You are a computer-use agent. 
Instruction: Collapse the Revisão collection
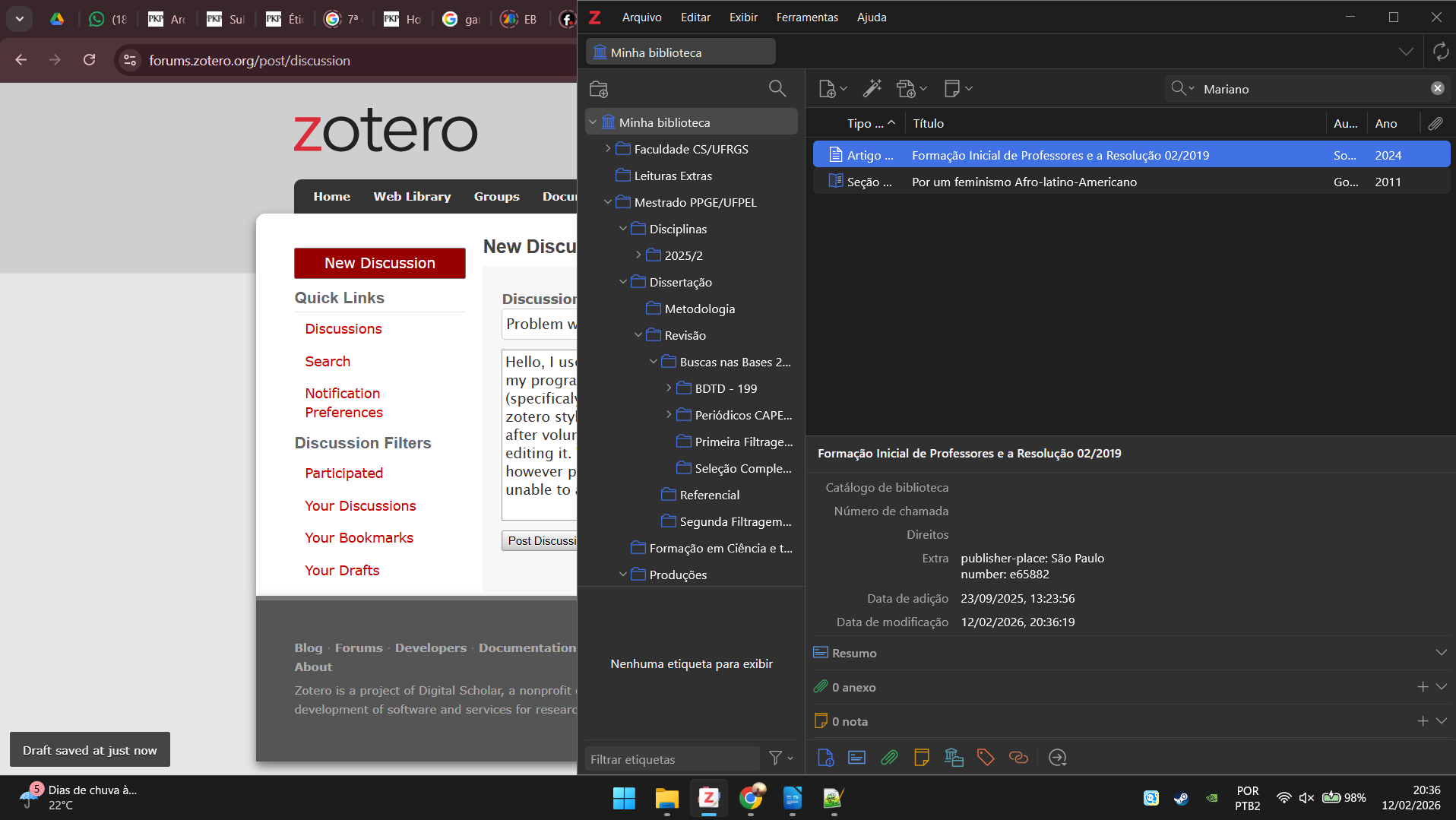point(638,335)
